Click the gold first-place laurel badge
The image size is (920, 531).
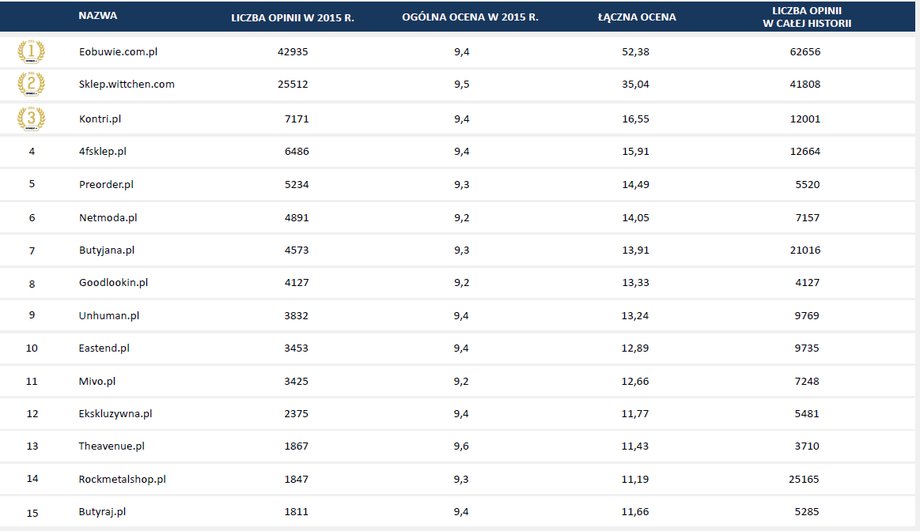pos(31,52)
